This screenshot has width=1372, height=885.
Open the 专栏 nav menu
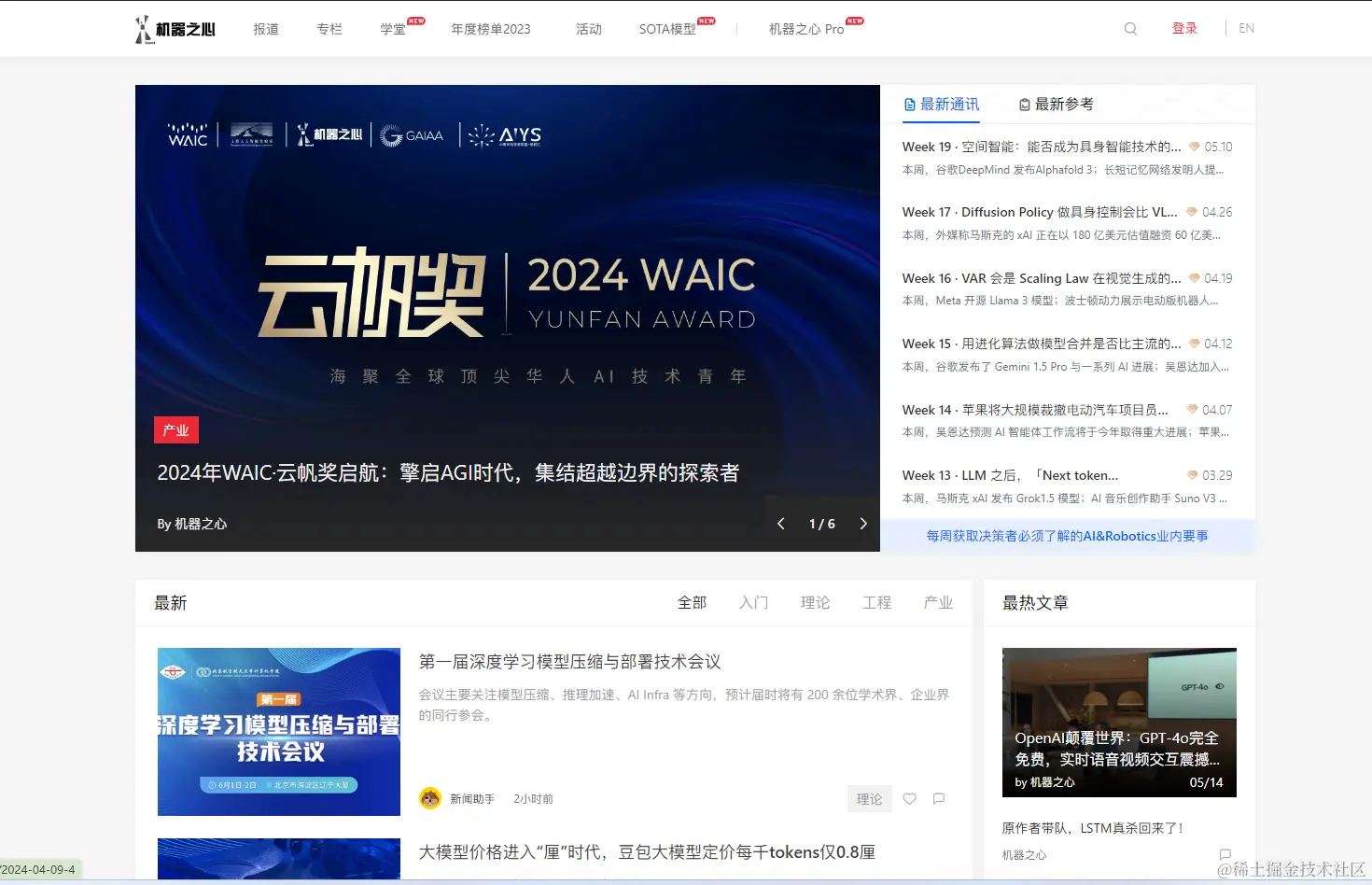pyautogui.click(x=329, y=29)
